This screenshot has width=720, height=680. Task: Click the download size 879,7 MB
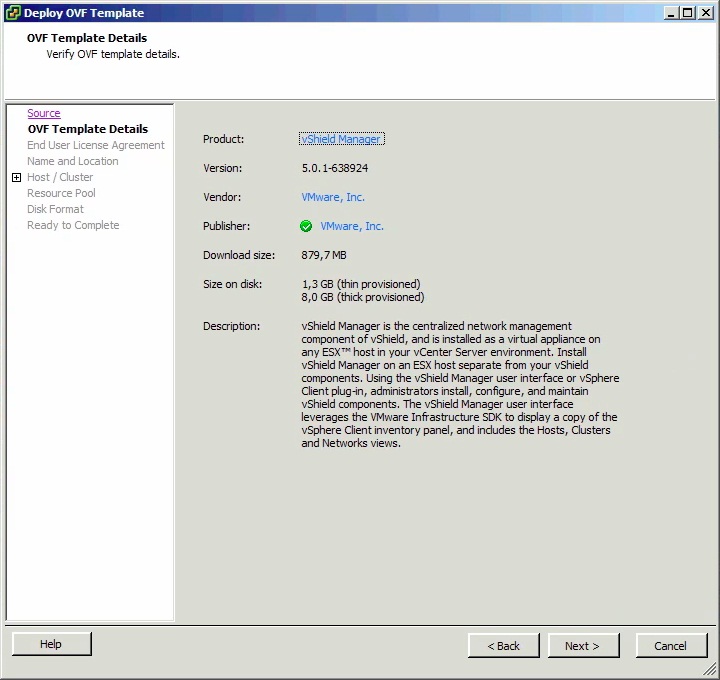pos(324,255)
